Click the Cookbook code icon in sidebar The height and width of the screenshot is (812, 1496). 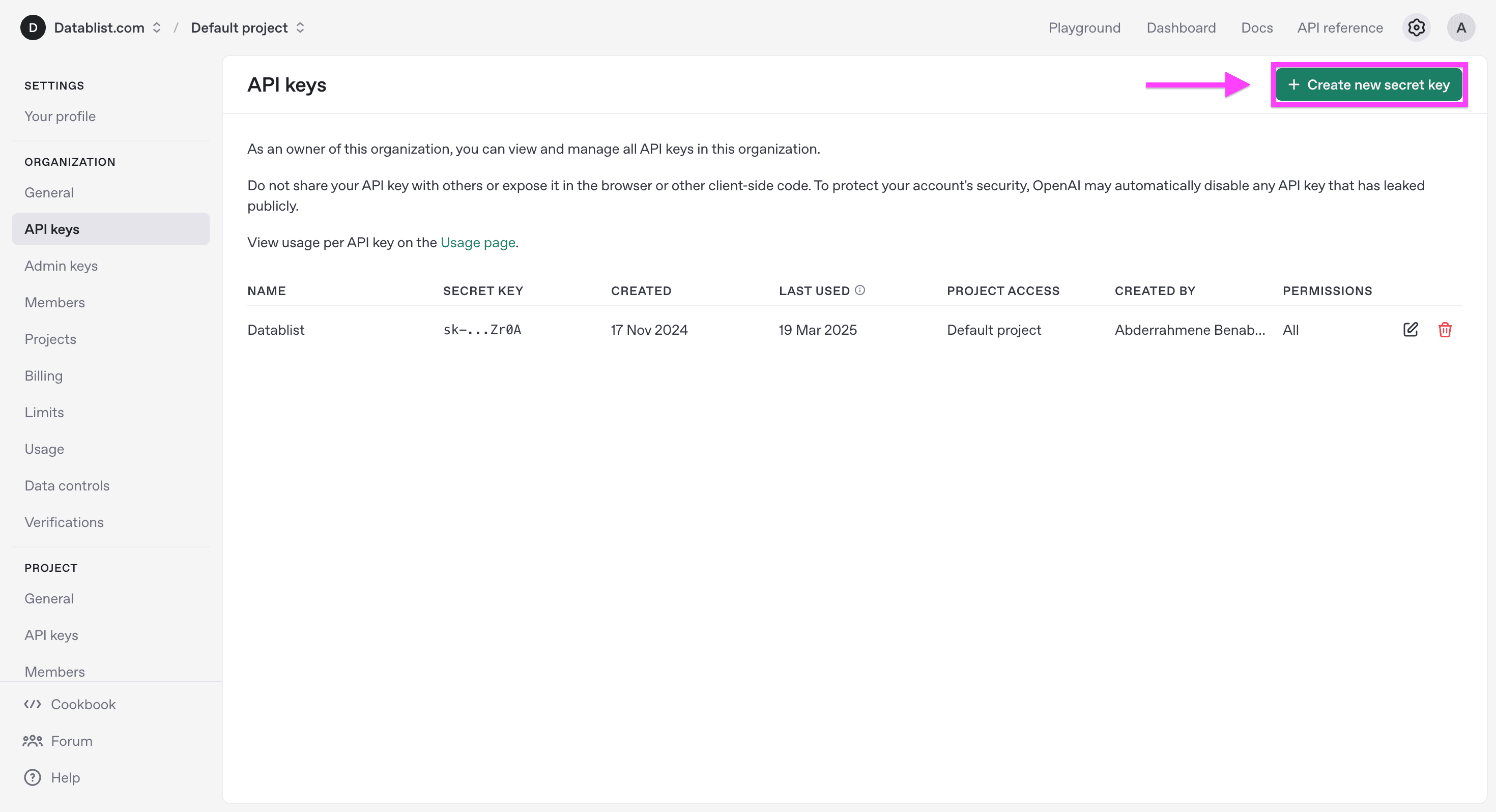tap(33, 704)
